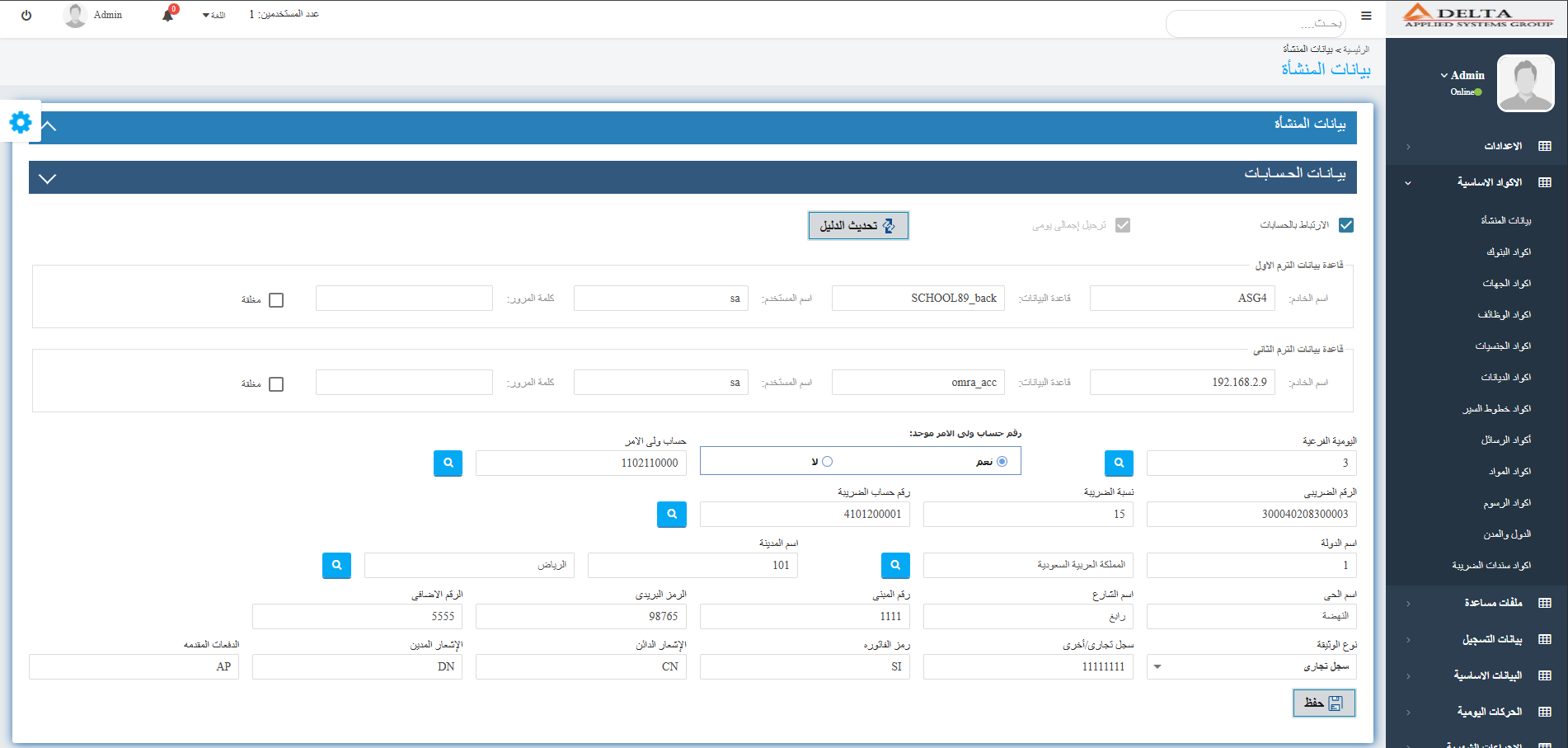Open bank codes in sidebar
Viewport: 1568px width, 748px height.
pyautogui.click(x=1508, y=252)
